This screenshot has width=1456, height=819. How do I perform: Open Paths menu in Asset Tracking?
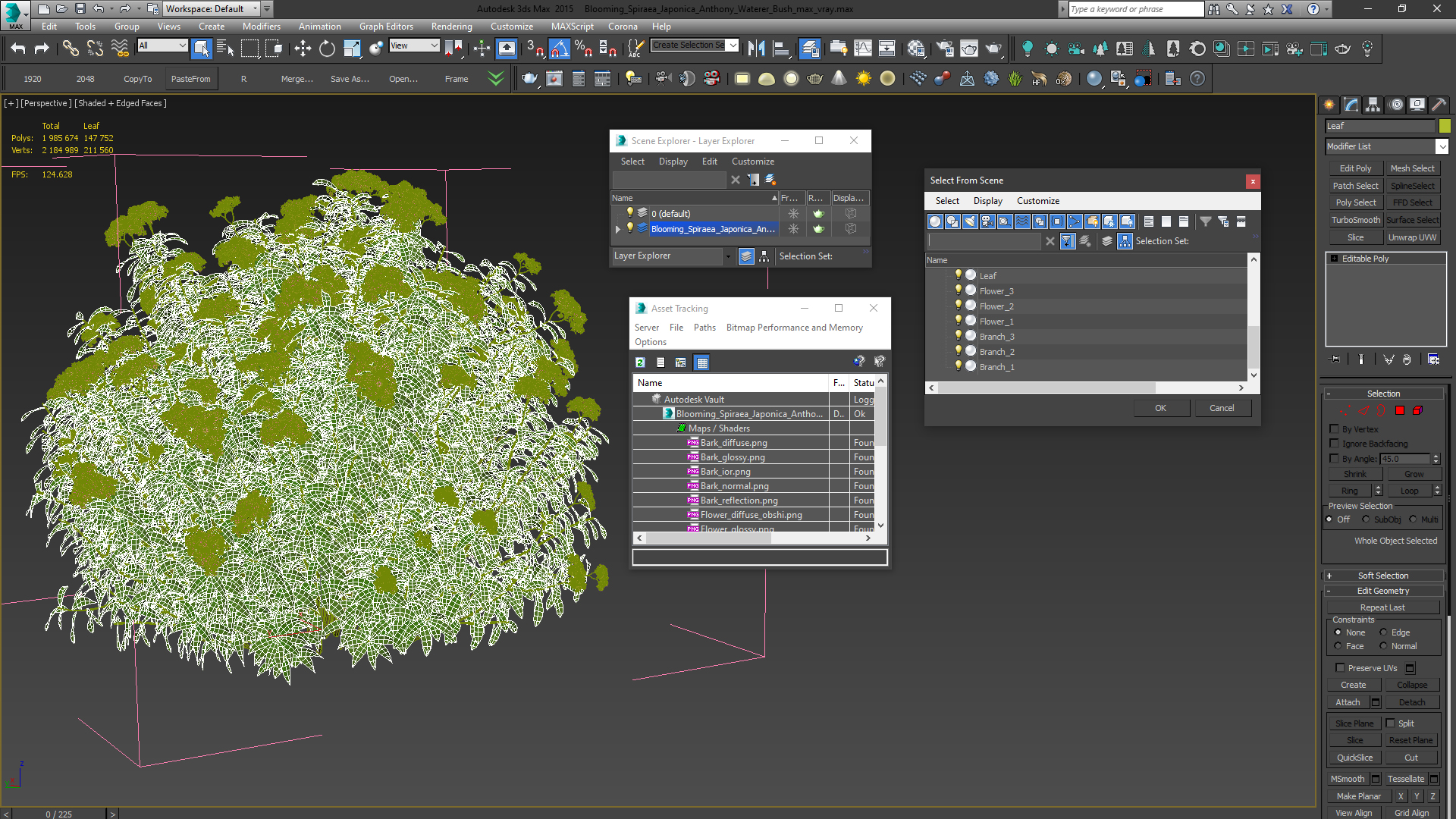(x=704, y=328)
